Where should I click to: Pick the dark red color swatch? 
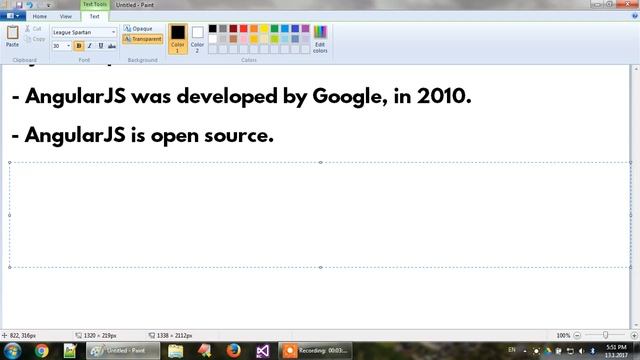(x=233, y=28)
